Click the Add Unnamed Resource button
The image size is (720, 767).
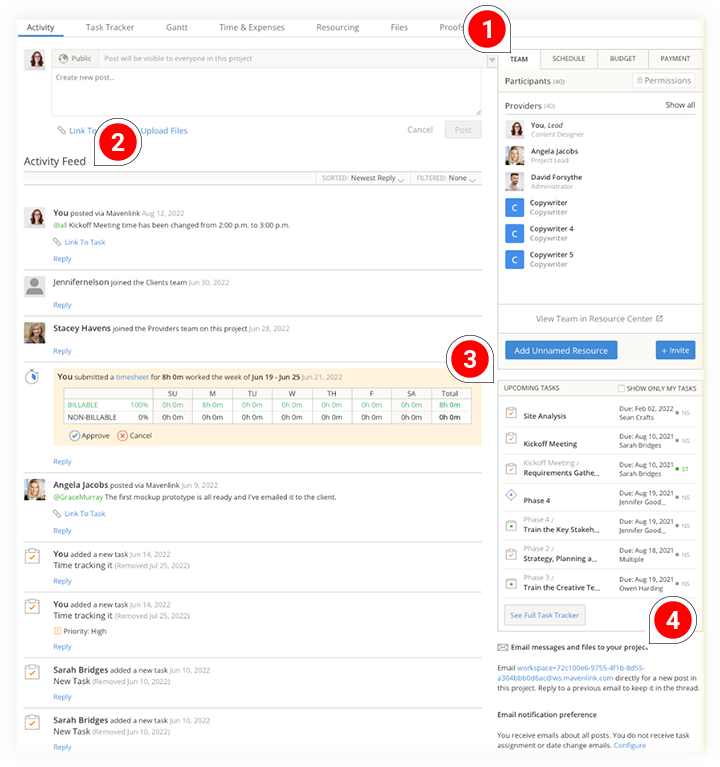point(559,350)
